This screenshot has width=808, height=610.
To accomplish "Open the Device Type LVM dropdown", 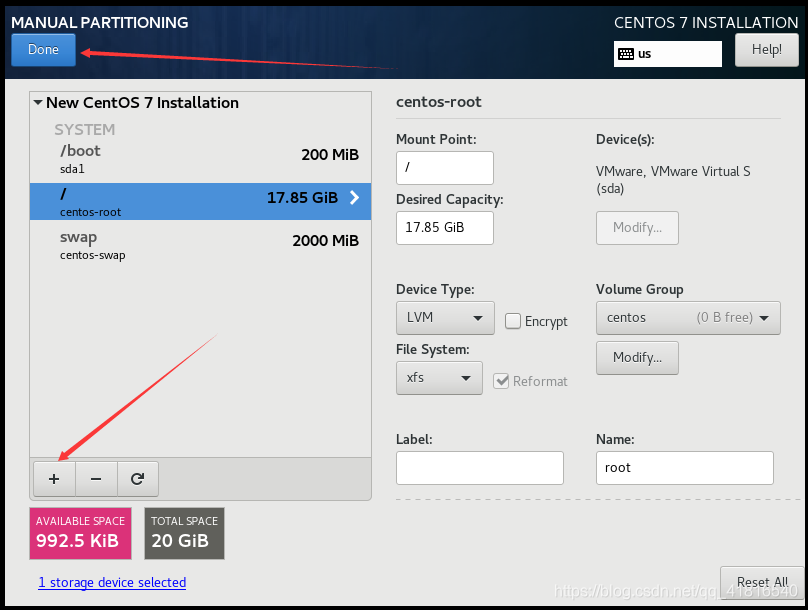I will coord(445,318).
